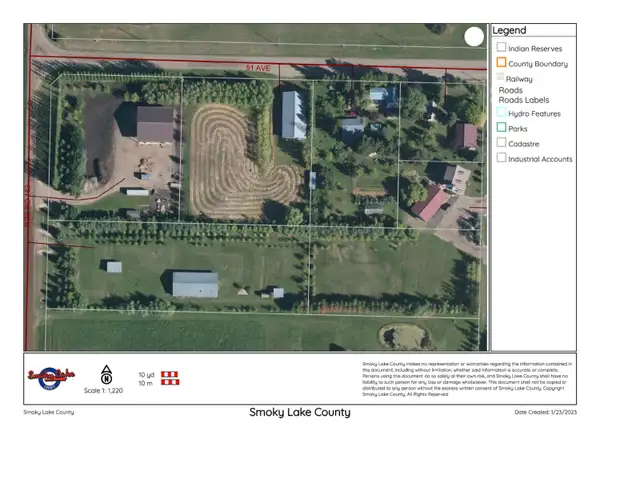Click the 10 m scale label

tap(145, 383)
